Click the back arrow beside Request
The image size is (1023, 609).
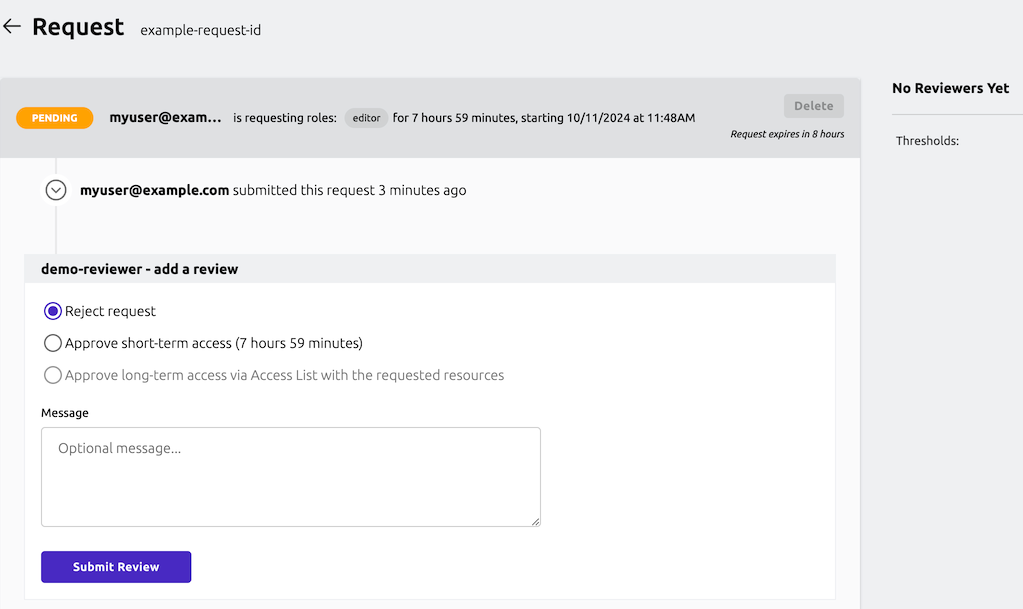(12, 26)
